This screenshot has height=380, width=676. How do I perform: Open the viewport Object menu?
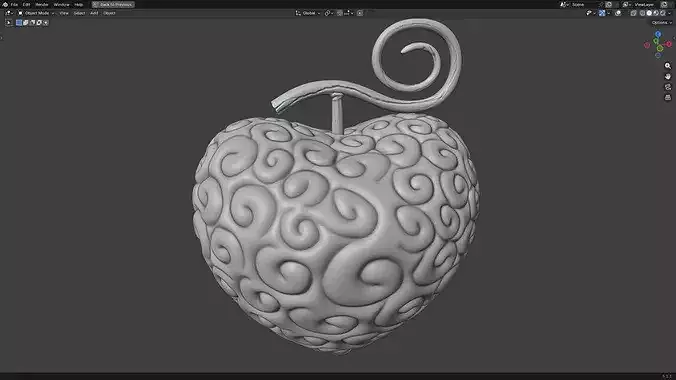pyautogui.click(x=109, y=13)
